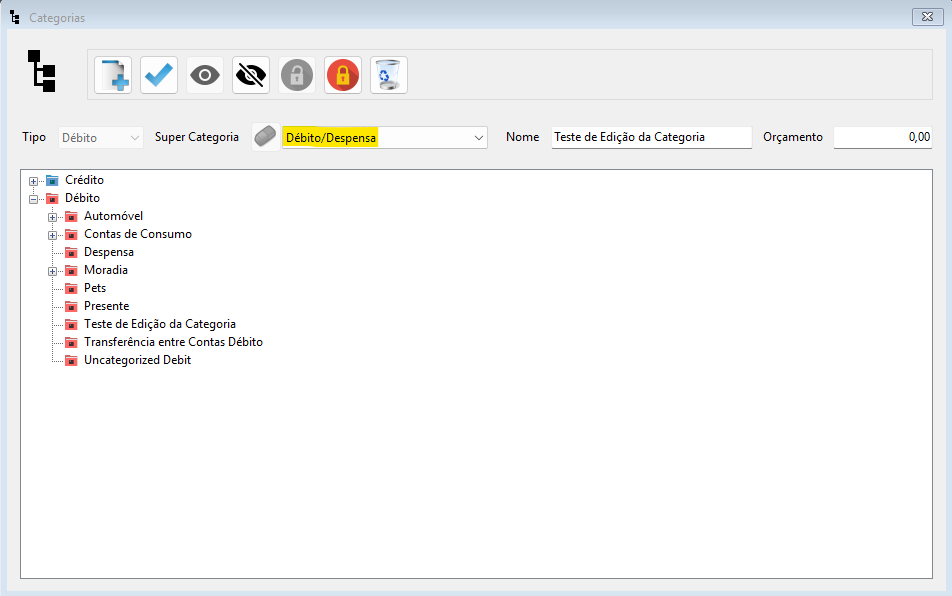Click the Orçamento value field
Image resolution: width=952 pixels, height=596 pixels.
[882, 137]
